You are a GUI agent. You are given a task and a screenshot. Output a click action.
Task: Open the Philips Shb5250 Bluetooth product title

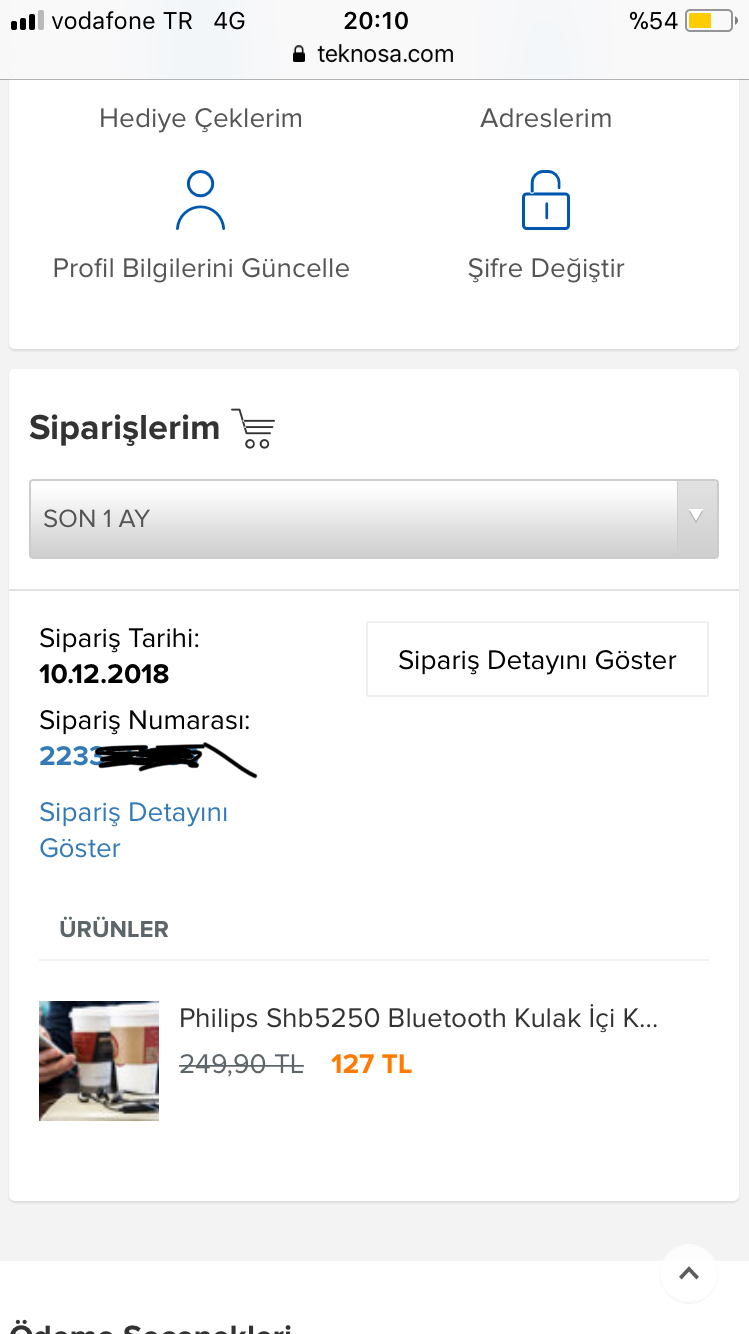[x=418, y=1018]
